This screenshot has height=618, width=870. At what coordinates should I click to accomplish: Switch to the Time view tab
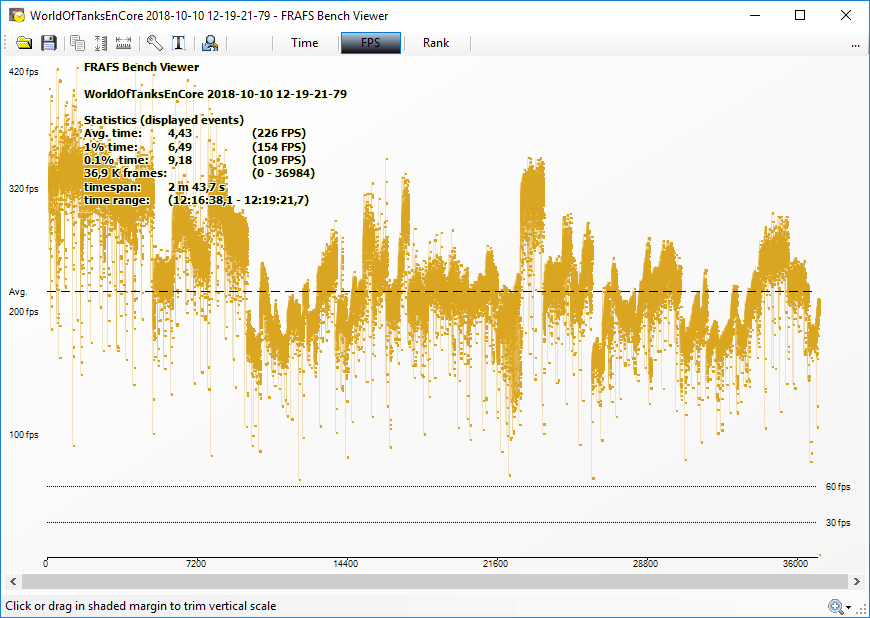(x=304, y=43)
